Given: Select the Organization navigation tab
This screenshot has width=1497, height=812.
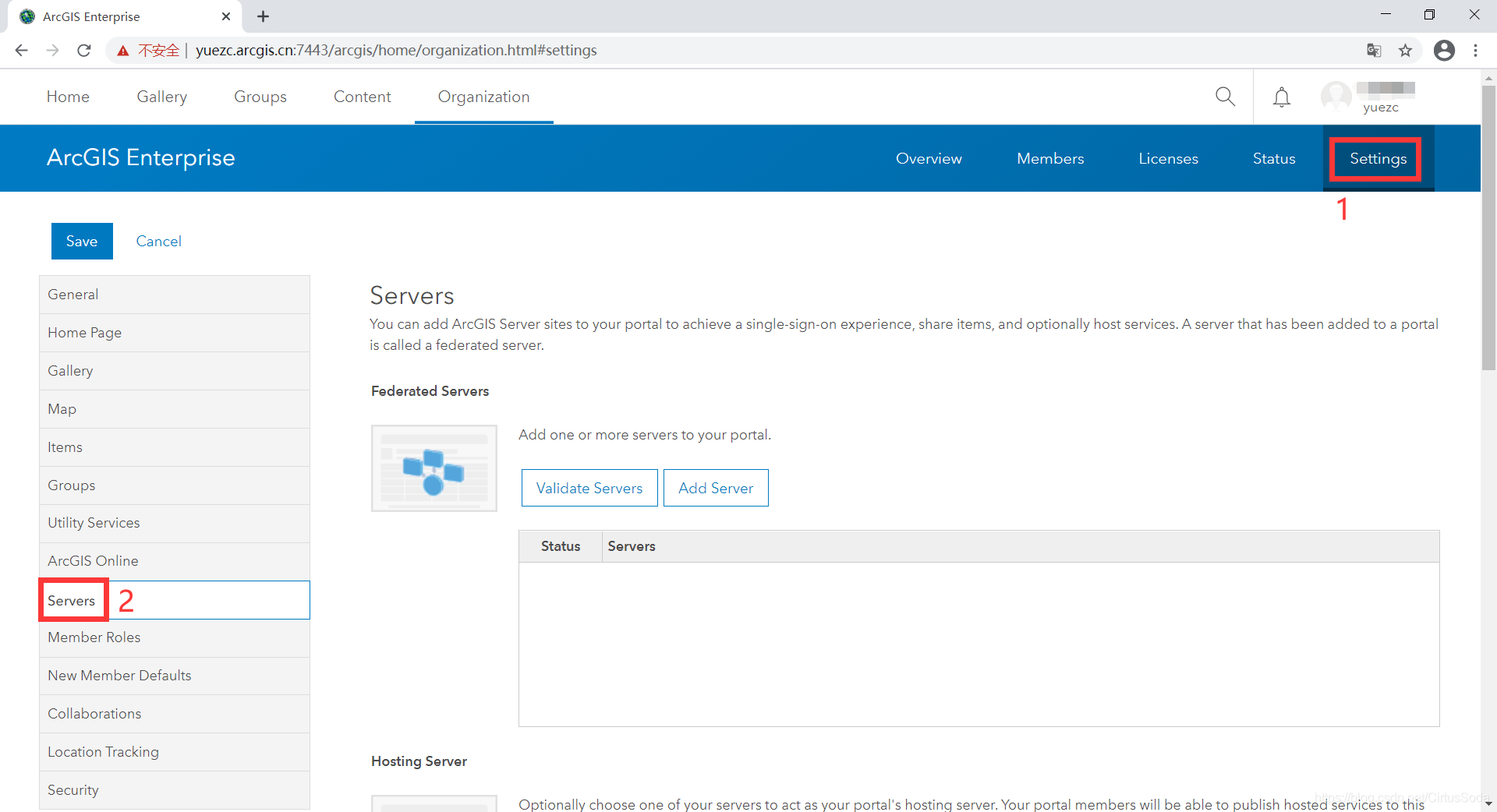Looking at the screenshot, I should coord(483,97).
